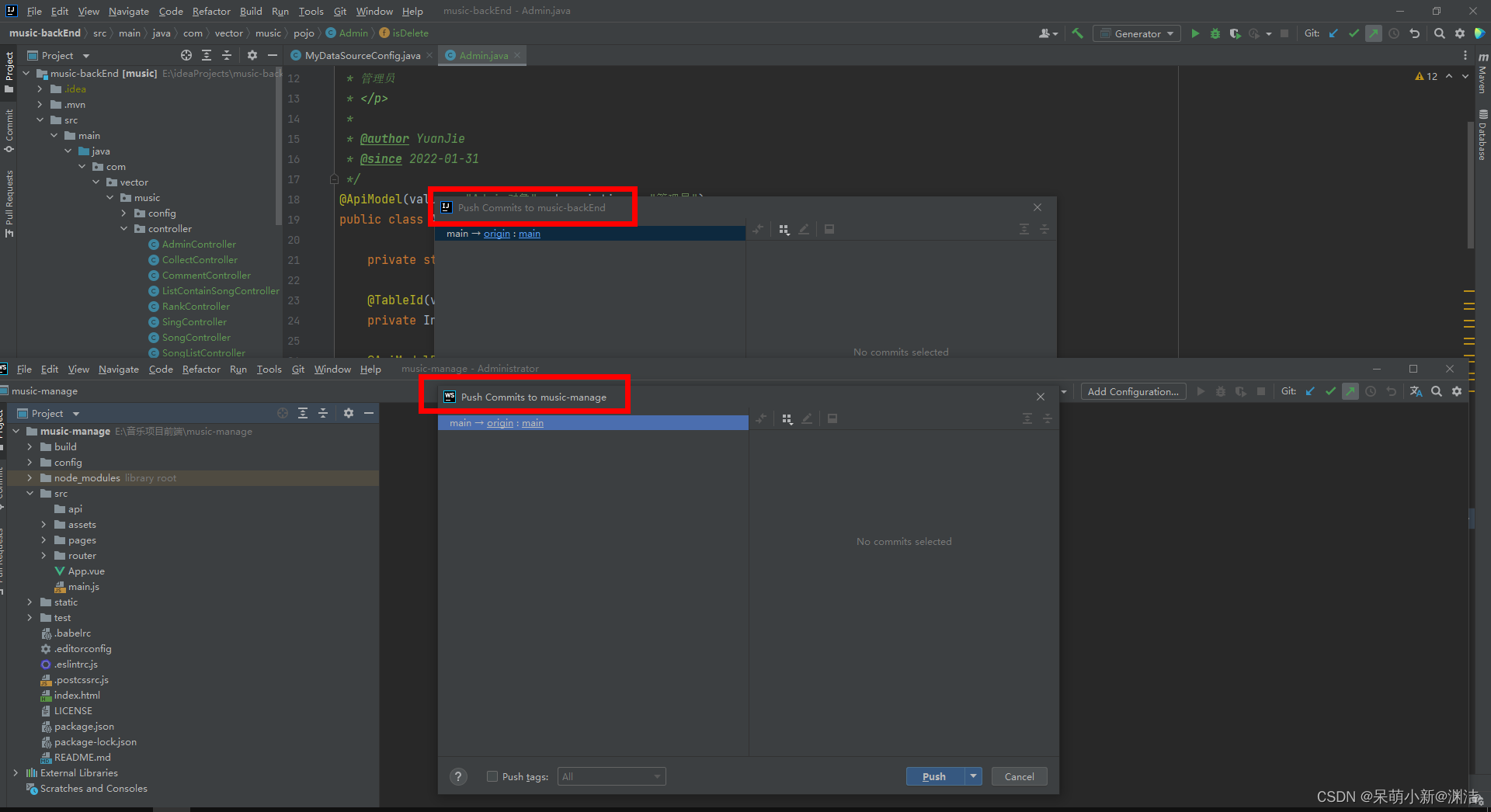
Task: Run the Generator configuration in IntelliJ
Action: coord(1195,33)
